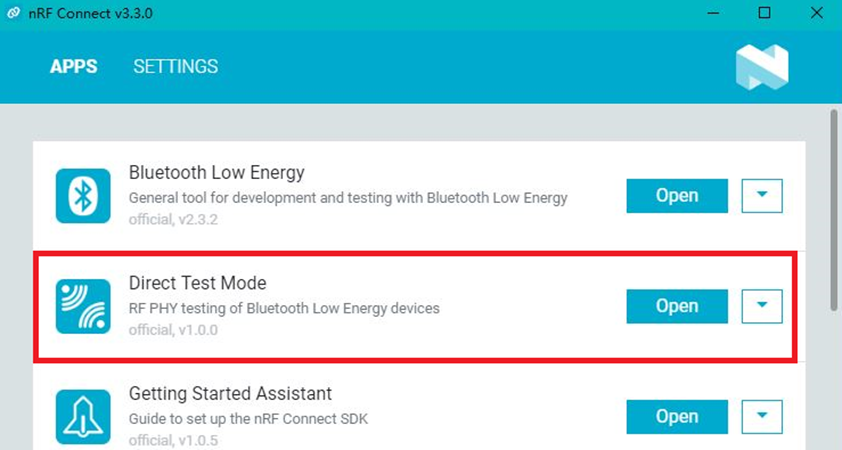Expand Getting Started Assistant options dropdown
This screenshot has height=450, width=842.
[762, 416]
